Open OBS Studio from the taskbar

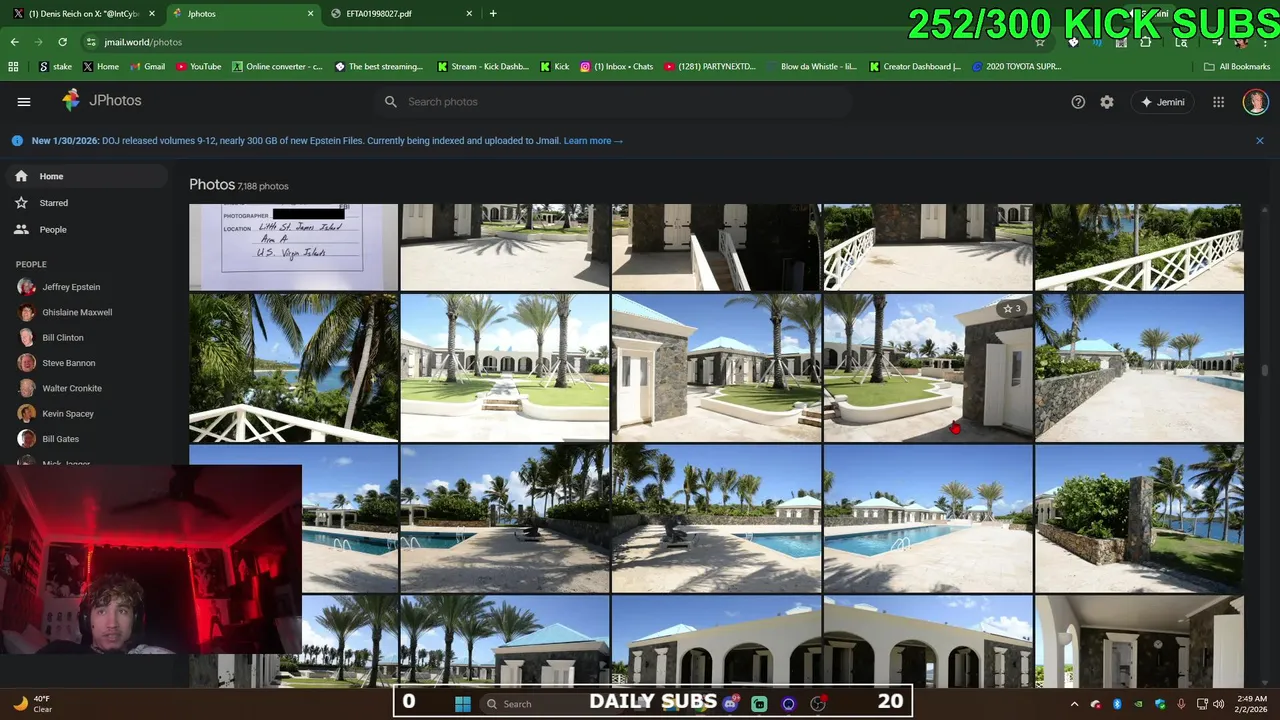[x=818, y=703]
